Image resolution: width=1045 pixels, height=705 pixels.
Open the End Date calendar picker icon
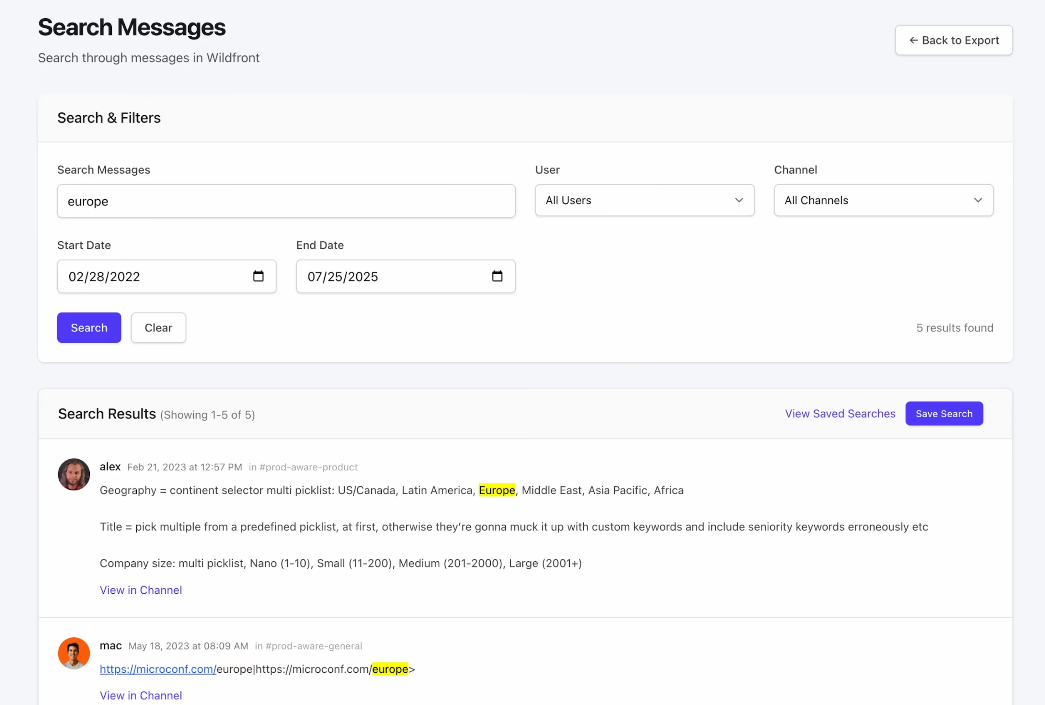pos(499,276)
